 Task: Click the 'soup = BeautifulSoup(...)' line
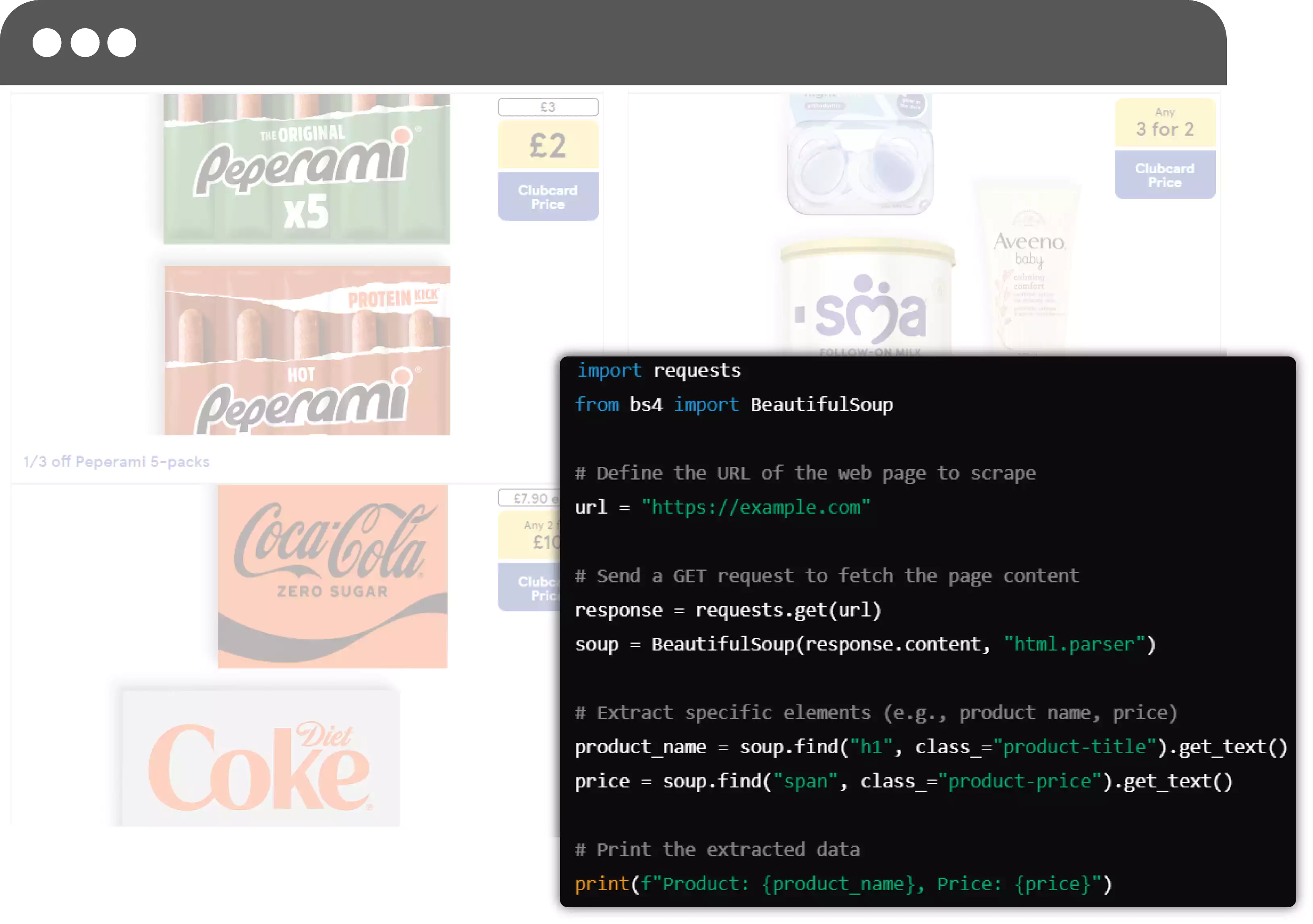[865, 644]
